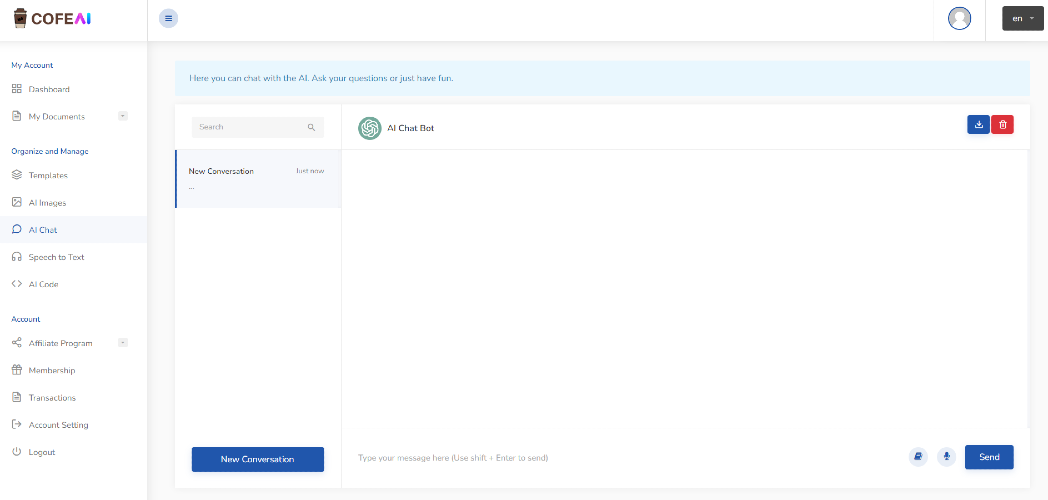Screen dimensions: 1048x500
Task: Click the AI Code brackets icon
Action: click(17, 283)
